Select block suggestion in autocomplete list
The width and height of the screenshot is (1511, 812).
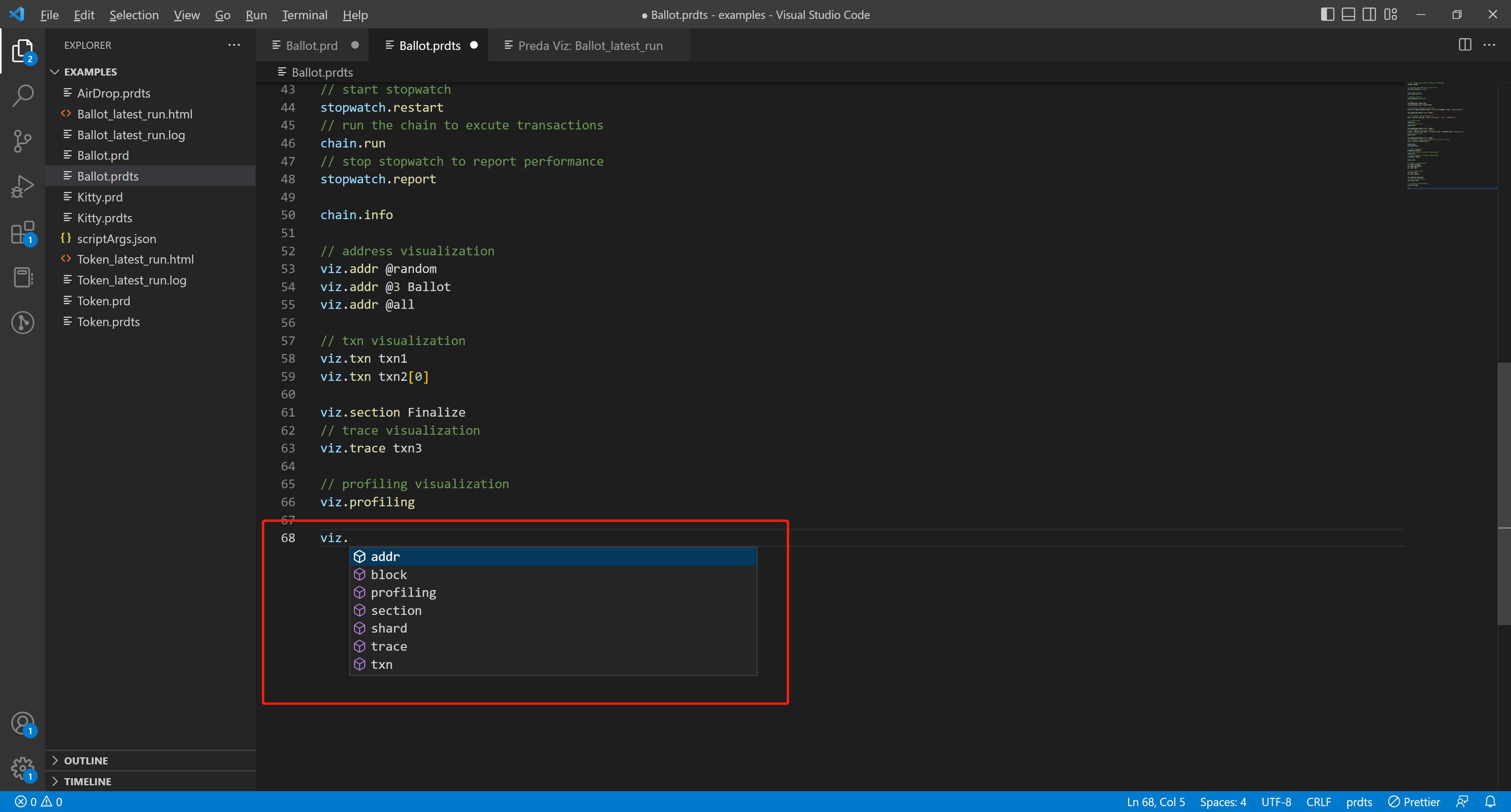click(x=553, y=574)
